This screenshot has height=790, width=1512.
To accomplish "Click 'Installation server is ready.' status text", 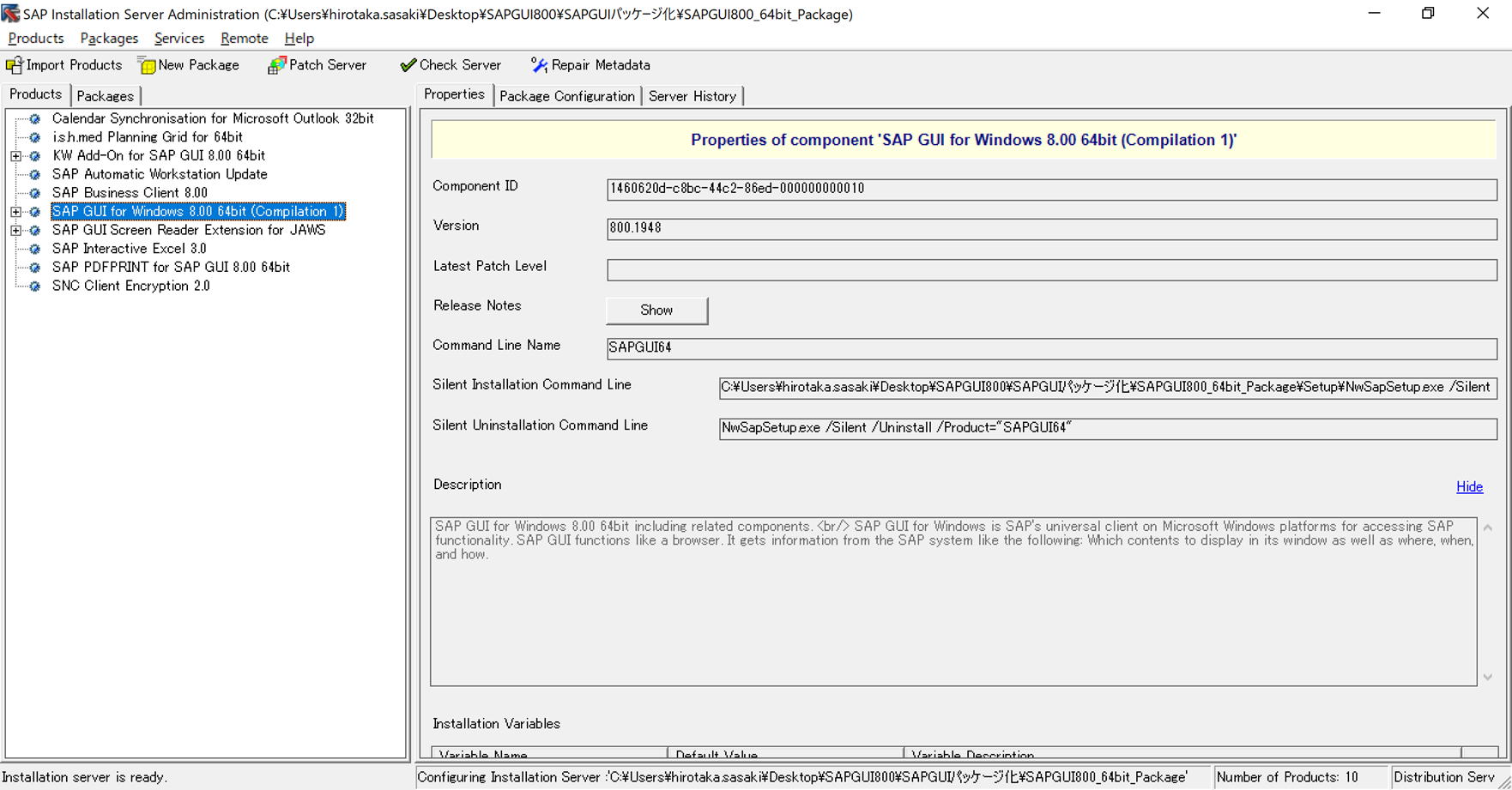I will tap(85, 777).
